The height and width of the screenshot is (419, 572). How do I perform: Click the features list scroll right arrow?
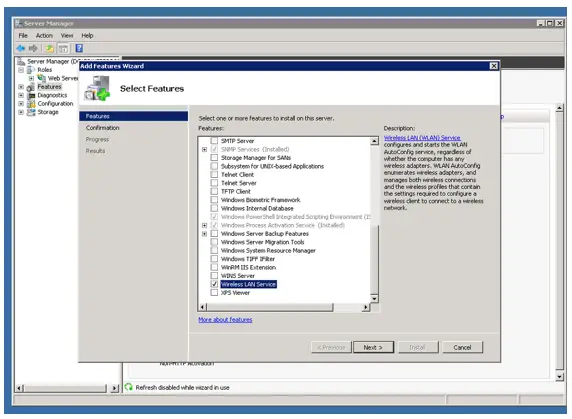tap(366, 307)
